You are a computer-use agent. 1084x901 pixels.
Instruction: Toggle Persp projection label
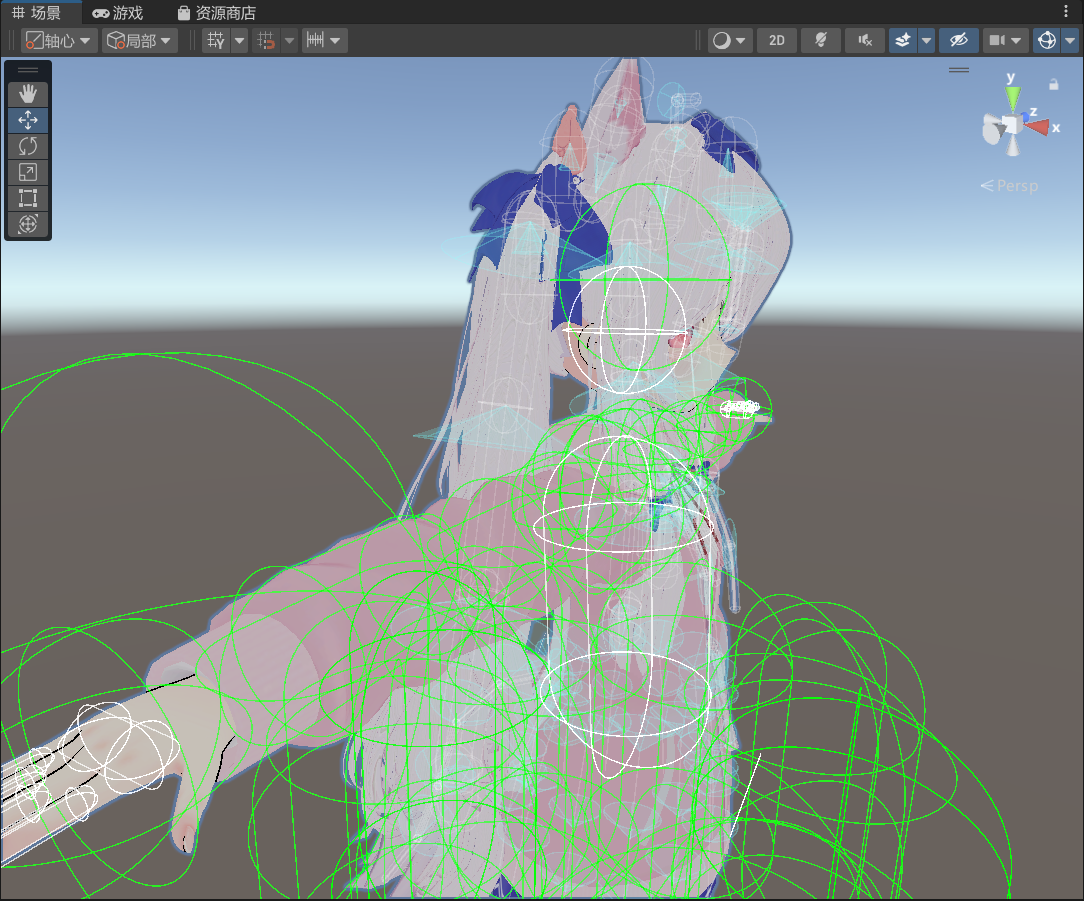[1009, 185]
